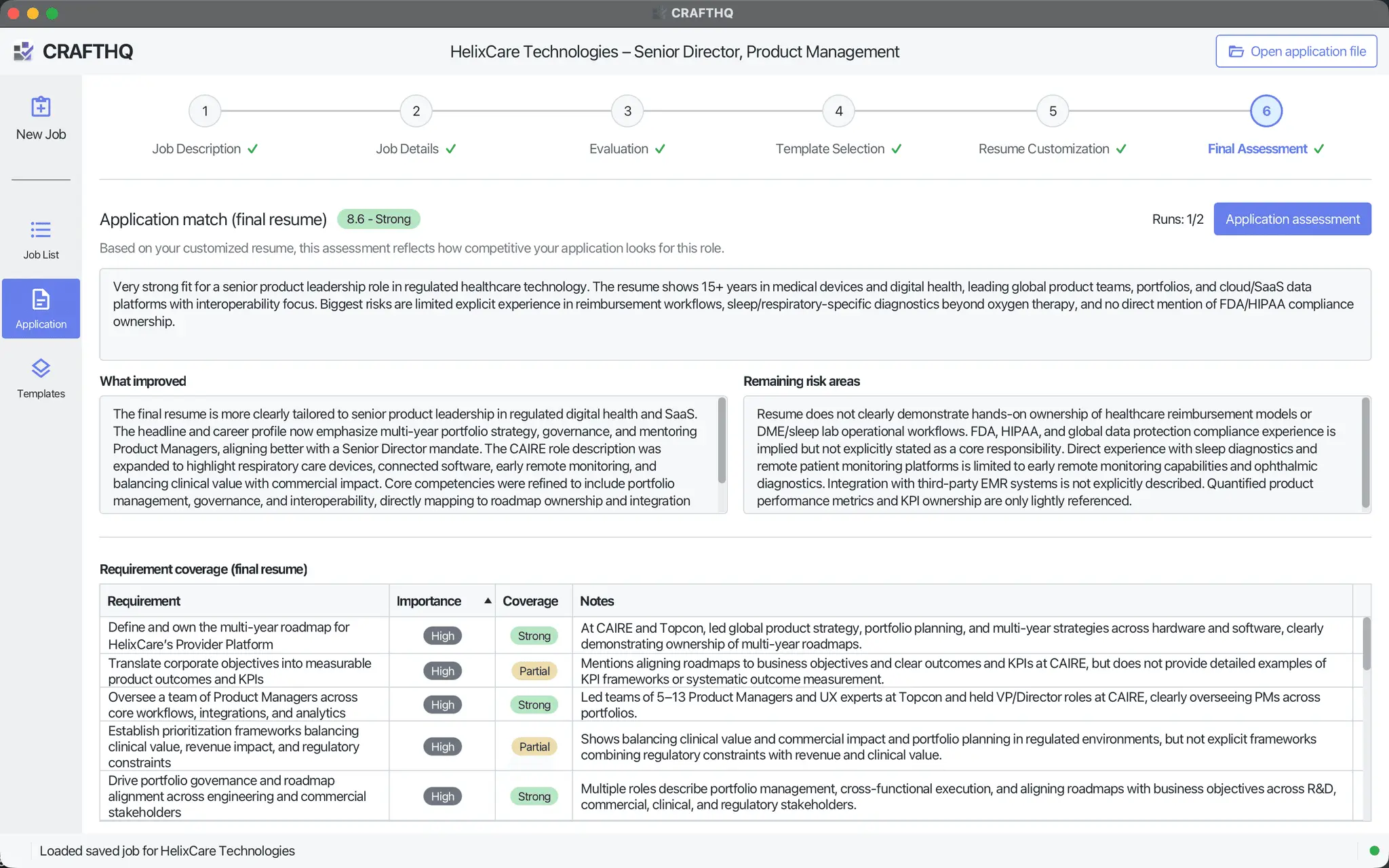Click the green status indicator dot

[x=1374, y=850]
